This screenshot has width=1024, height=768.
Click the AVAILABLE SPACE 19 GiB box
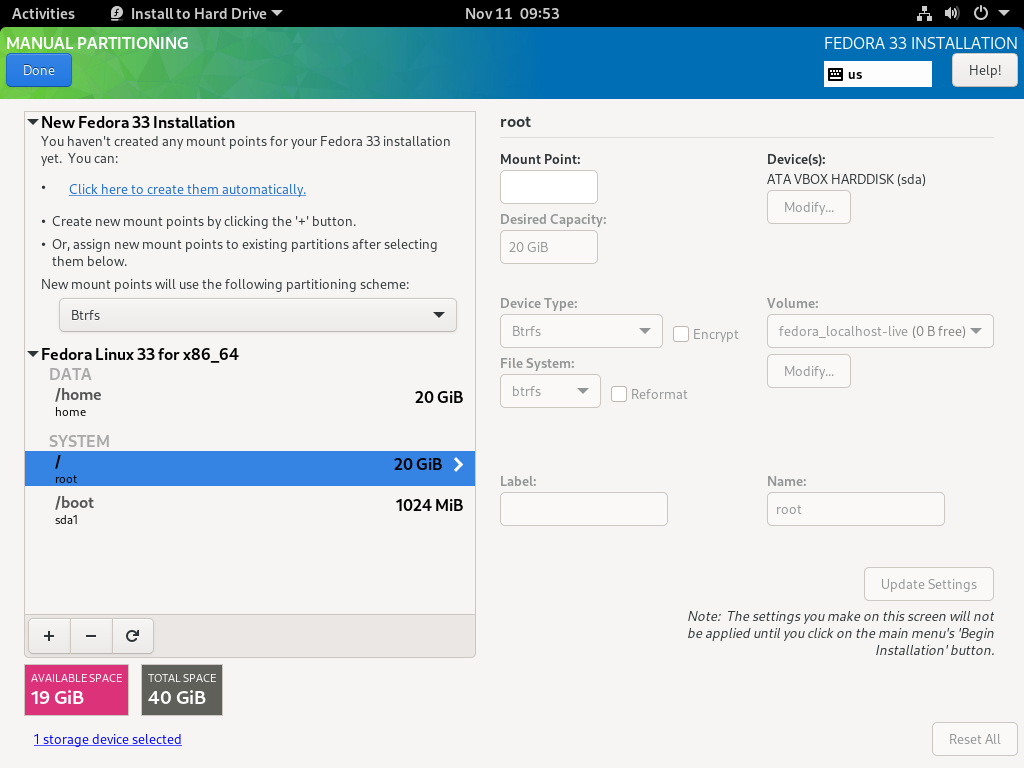coord(76,690)
